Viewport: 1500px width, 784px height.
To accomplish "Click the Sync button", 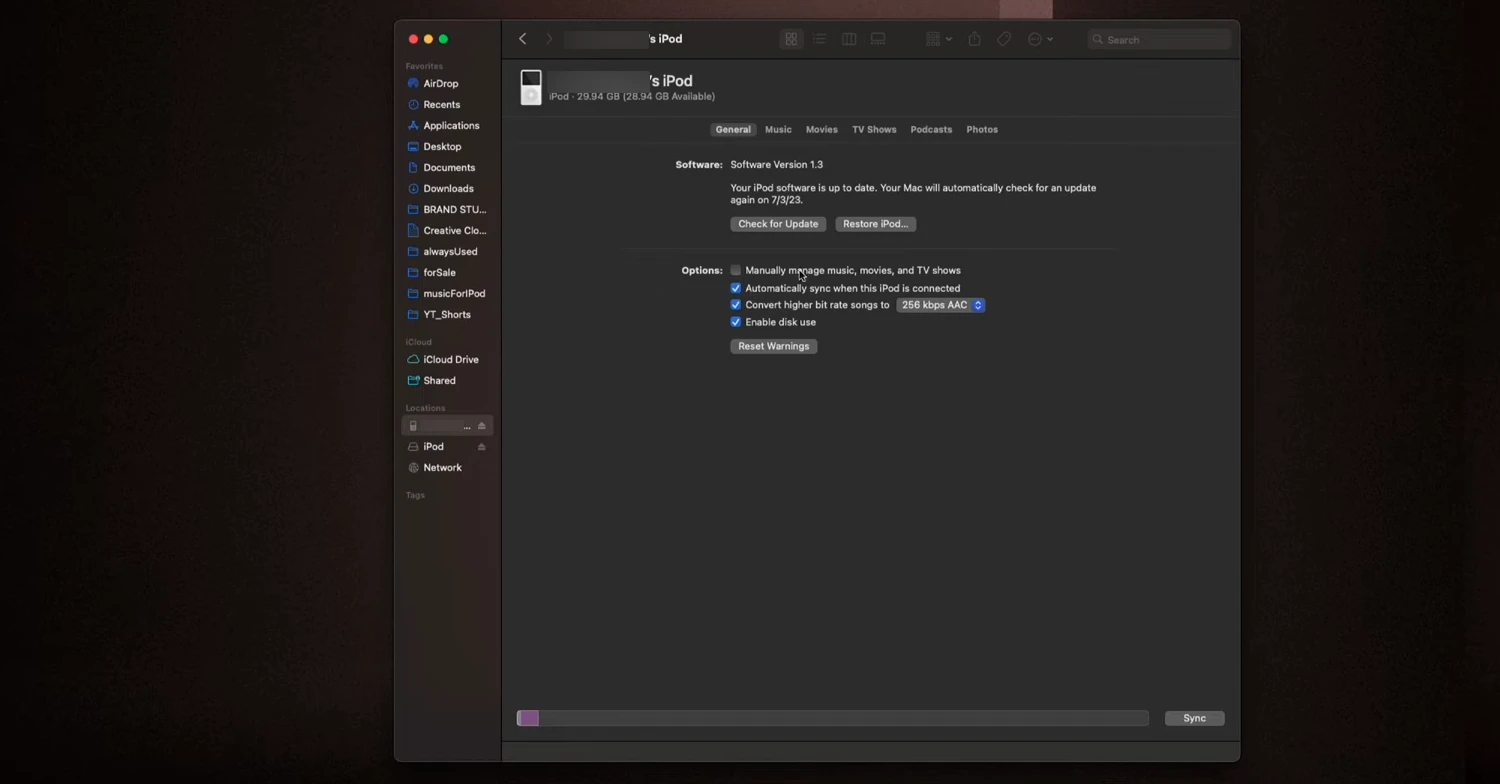I will coord(1195,718).
